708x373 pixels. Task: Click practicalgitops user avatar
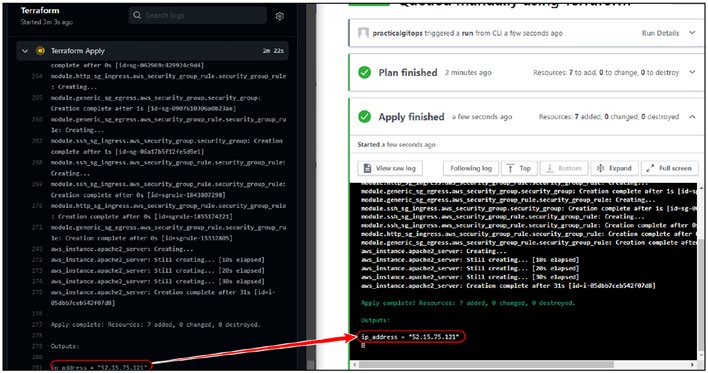tap(363, 33)
